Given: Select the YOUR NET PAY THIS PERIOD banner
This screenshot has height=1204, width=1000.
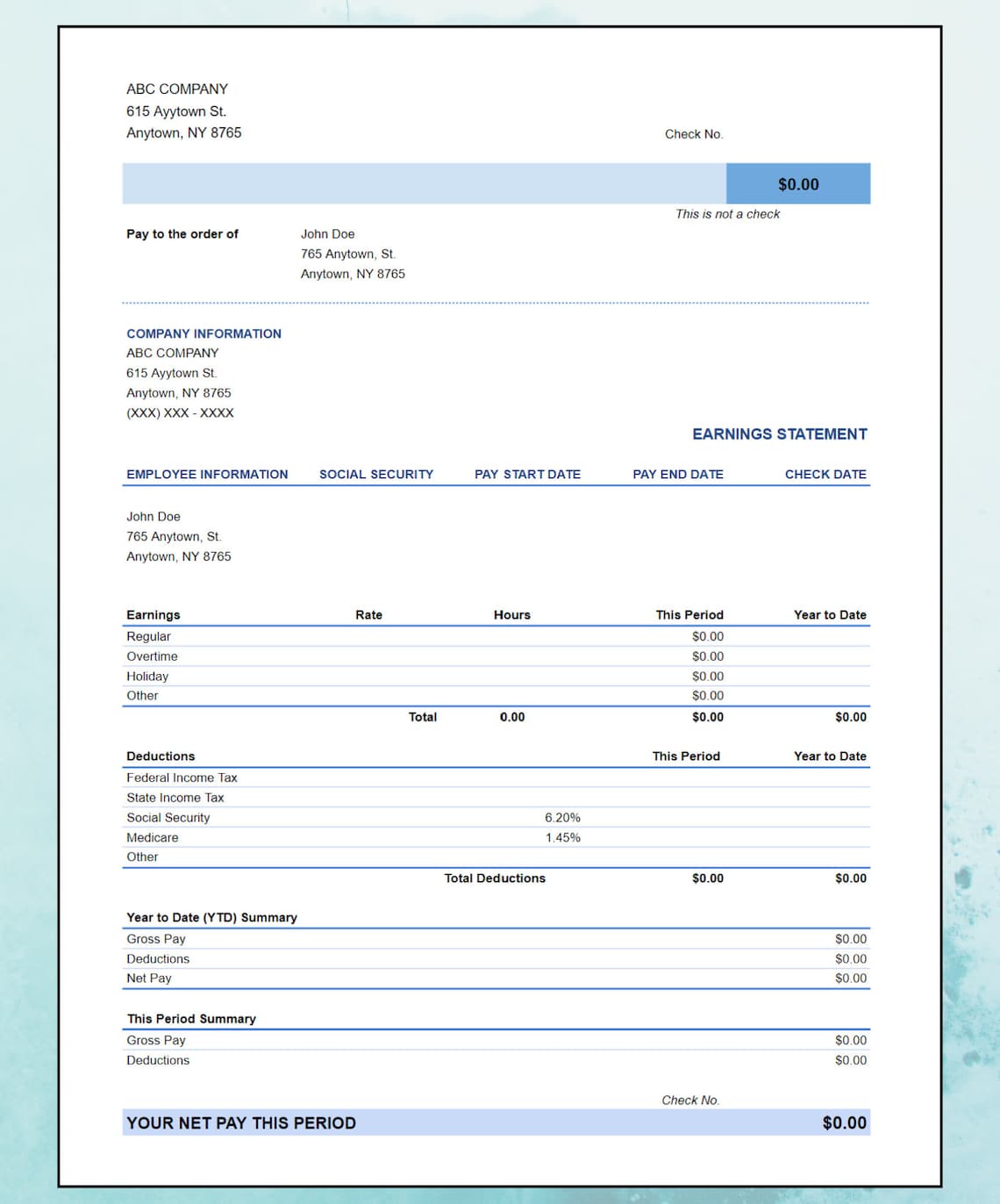Looking at the screenshot, I should click(240, 1122).
